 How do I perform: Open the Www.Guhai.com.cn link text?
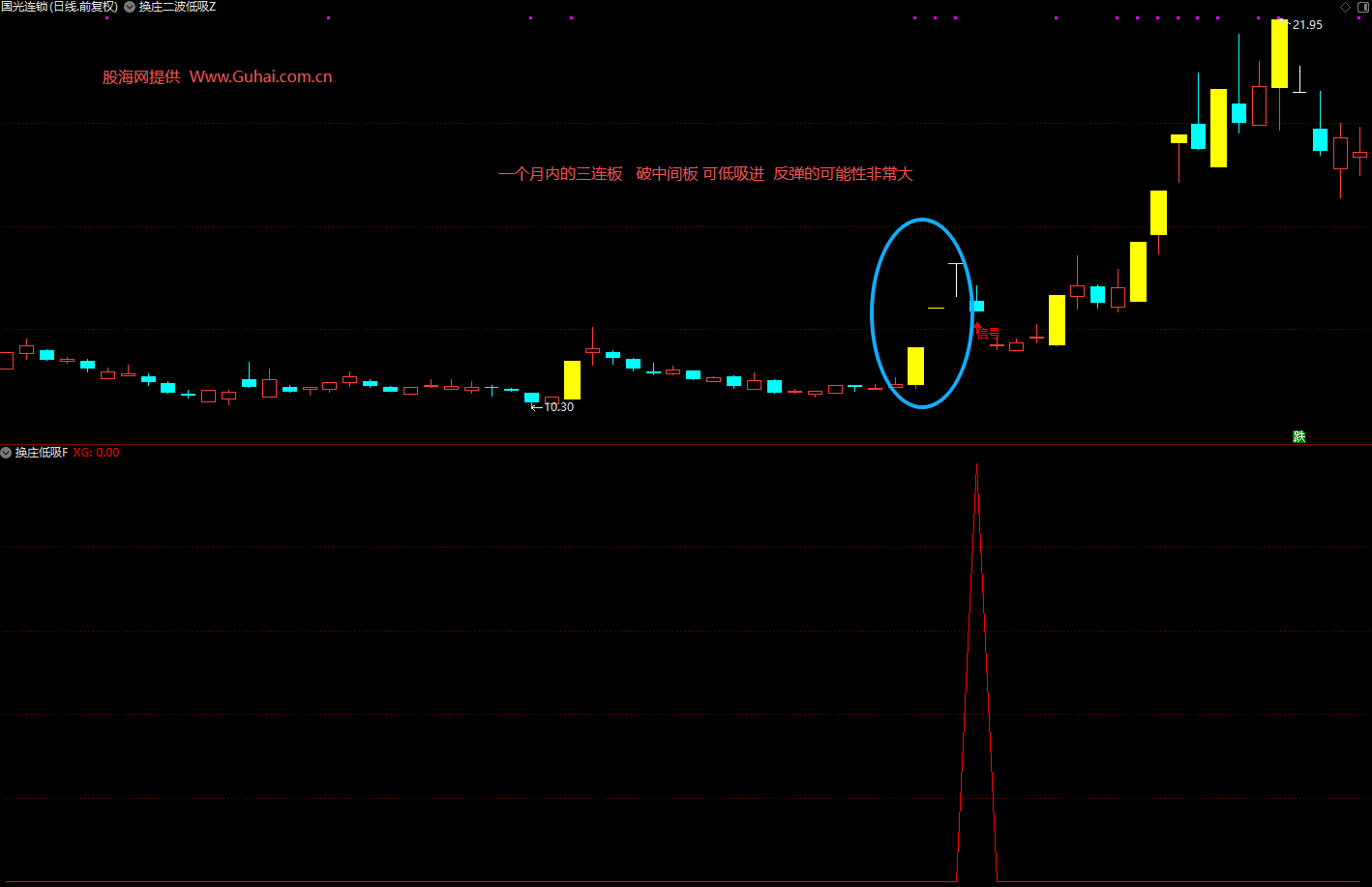pyautogui.click(x=260, y=76)
